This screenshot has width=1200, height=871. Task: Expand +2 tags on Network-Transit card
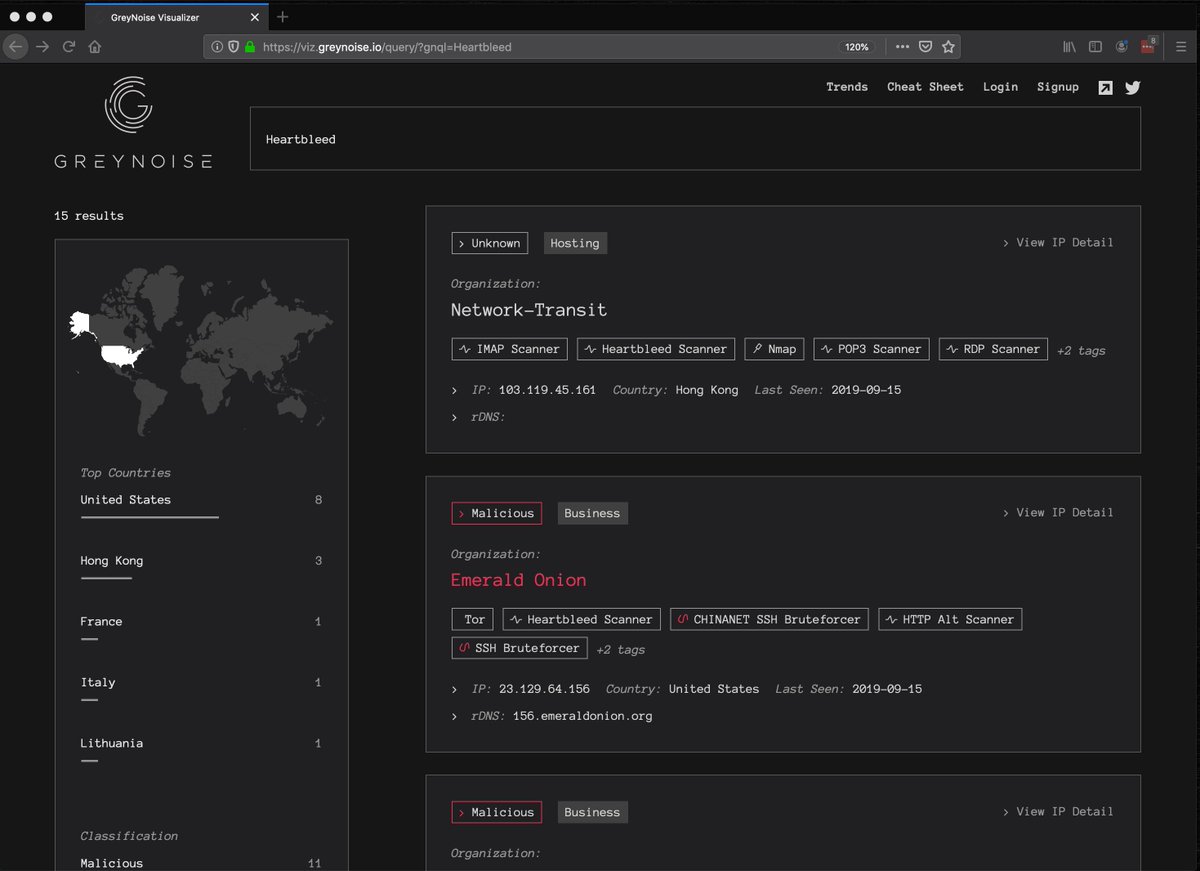point(1081,351)
